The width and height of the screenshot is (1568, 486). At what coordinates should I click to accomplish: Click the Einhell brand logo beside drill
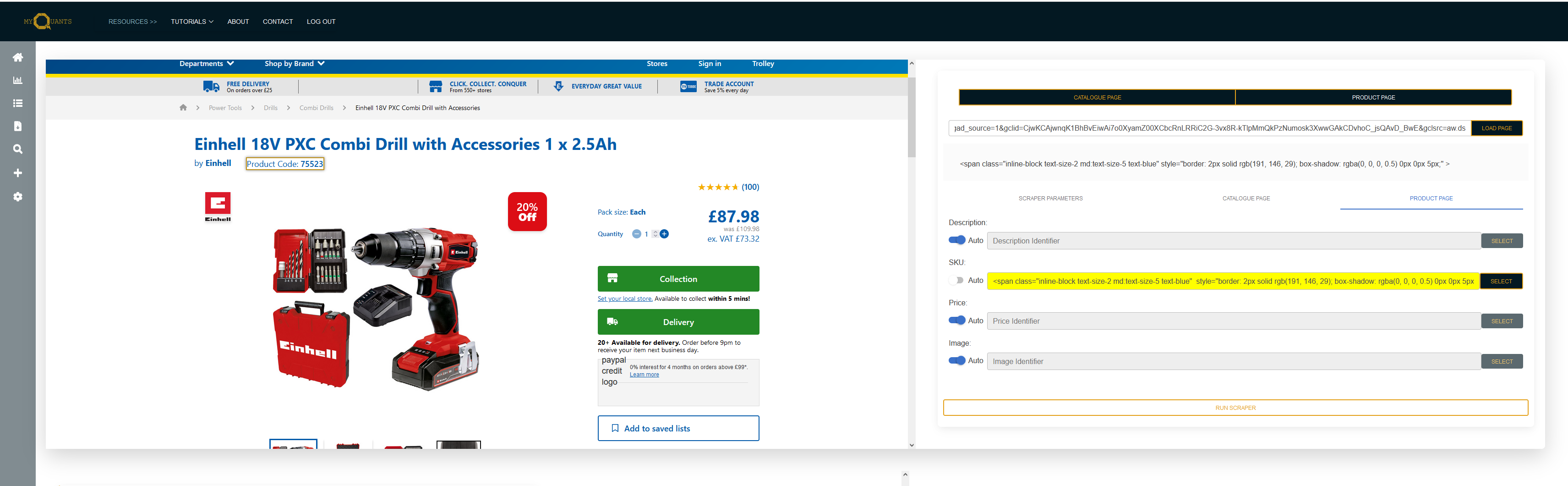pyautogui.click(x=218, y=207)
